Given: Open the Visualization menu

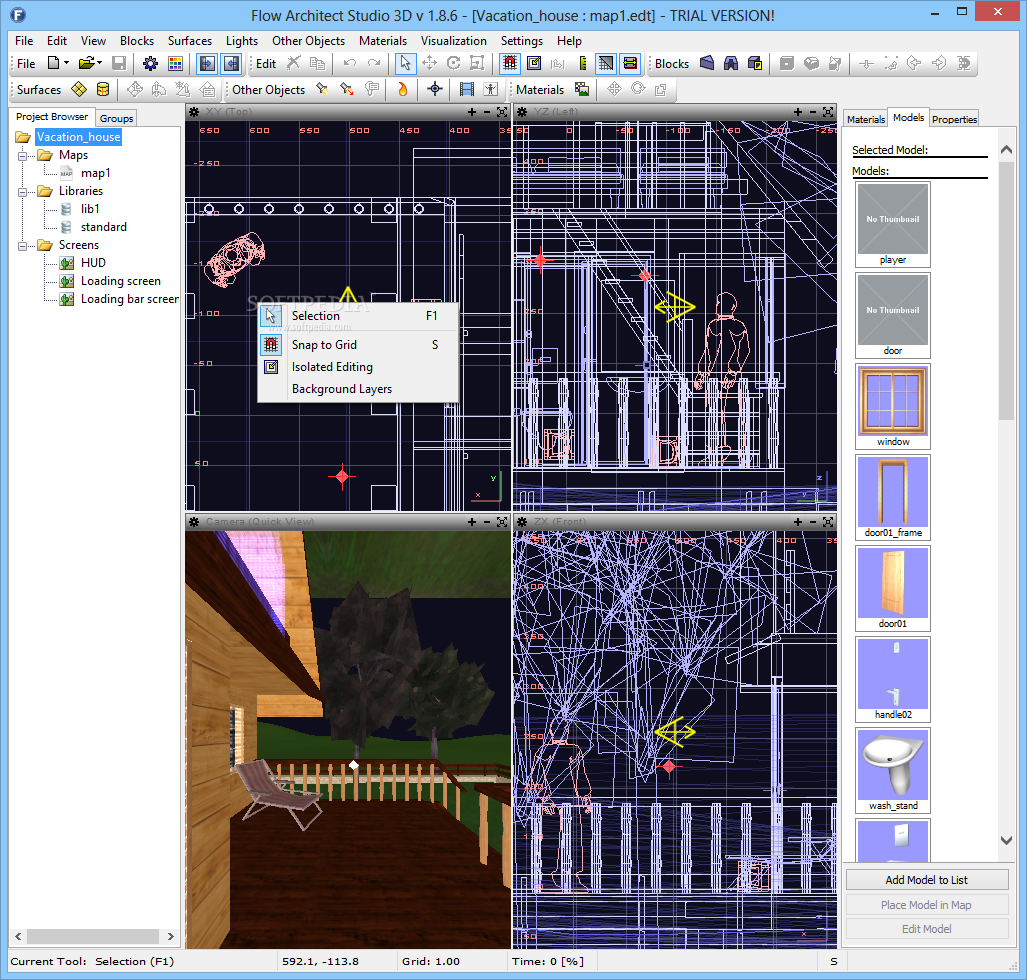Looking at the screenshot, I should coord(453,41).
